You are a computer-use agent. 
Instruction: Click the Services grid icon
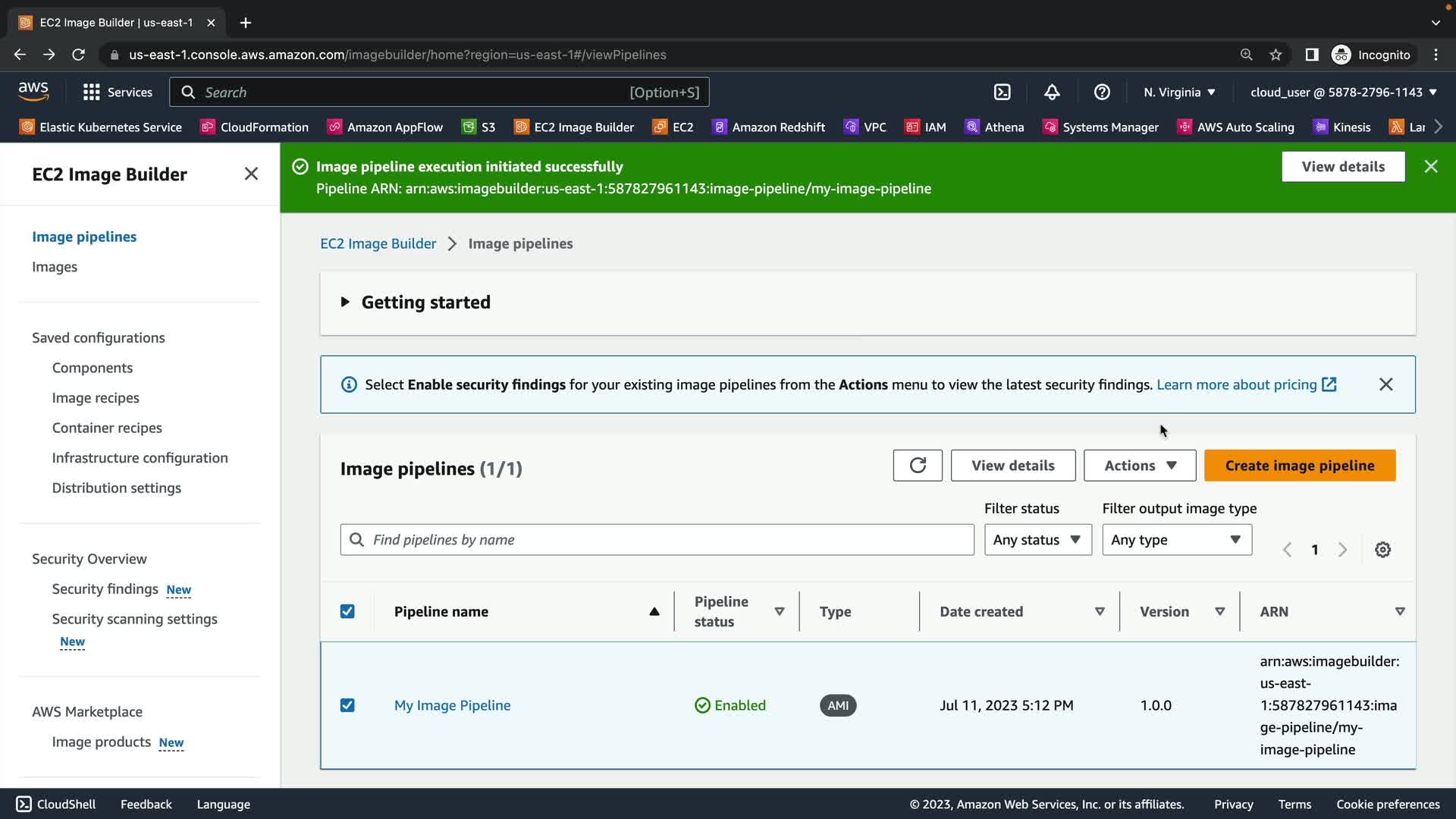92,92
